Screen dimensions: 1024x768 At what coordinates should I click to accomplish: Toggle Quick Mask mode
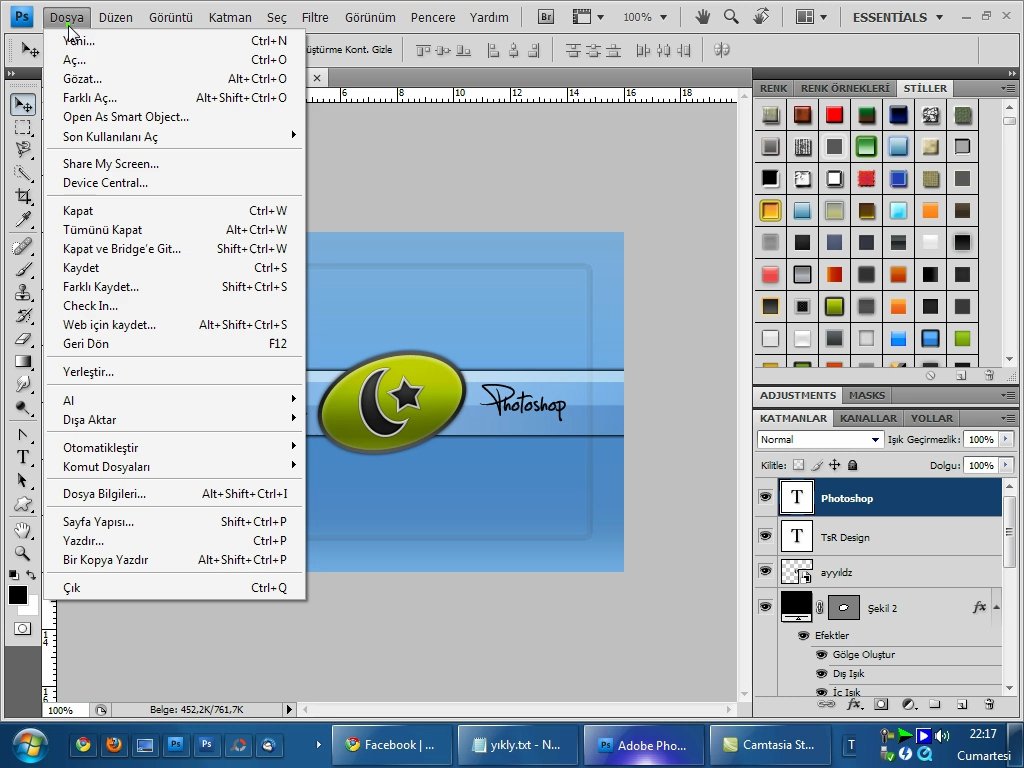[x=22, y=628]
